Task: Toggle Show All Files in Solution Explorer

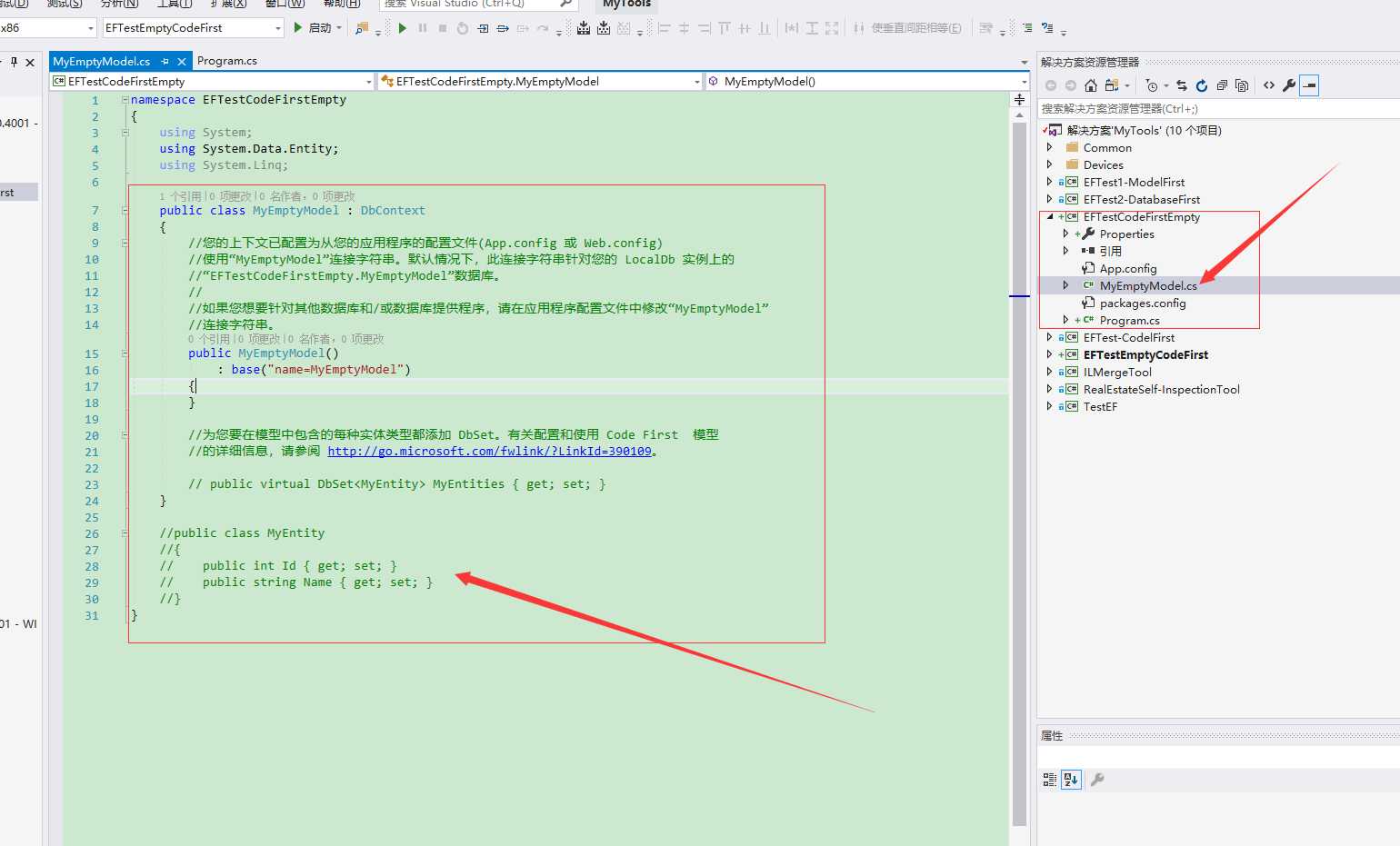Action: pos(1242,85)
